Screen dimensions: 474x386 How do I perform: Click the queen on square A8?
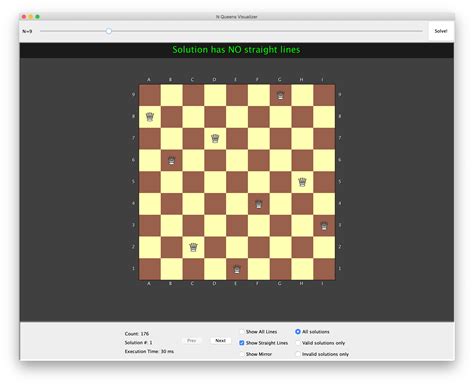[x=150, y=117]
